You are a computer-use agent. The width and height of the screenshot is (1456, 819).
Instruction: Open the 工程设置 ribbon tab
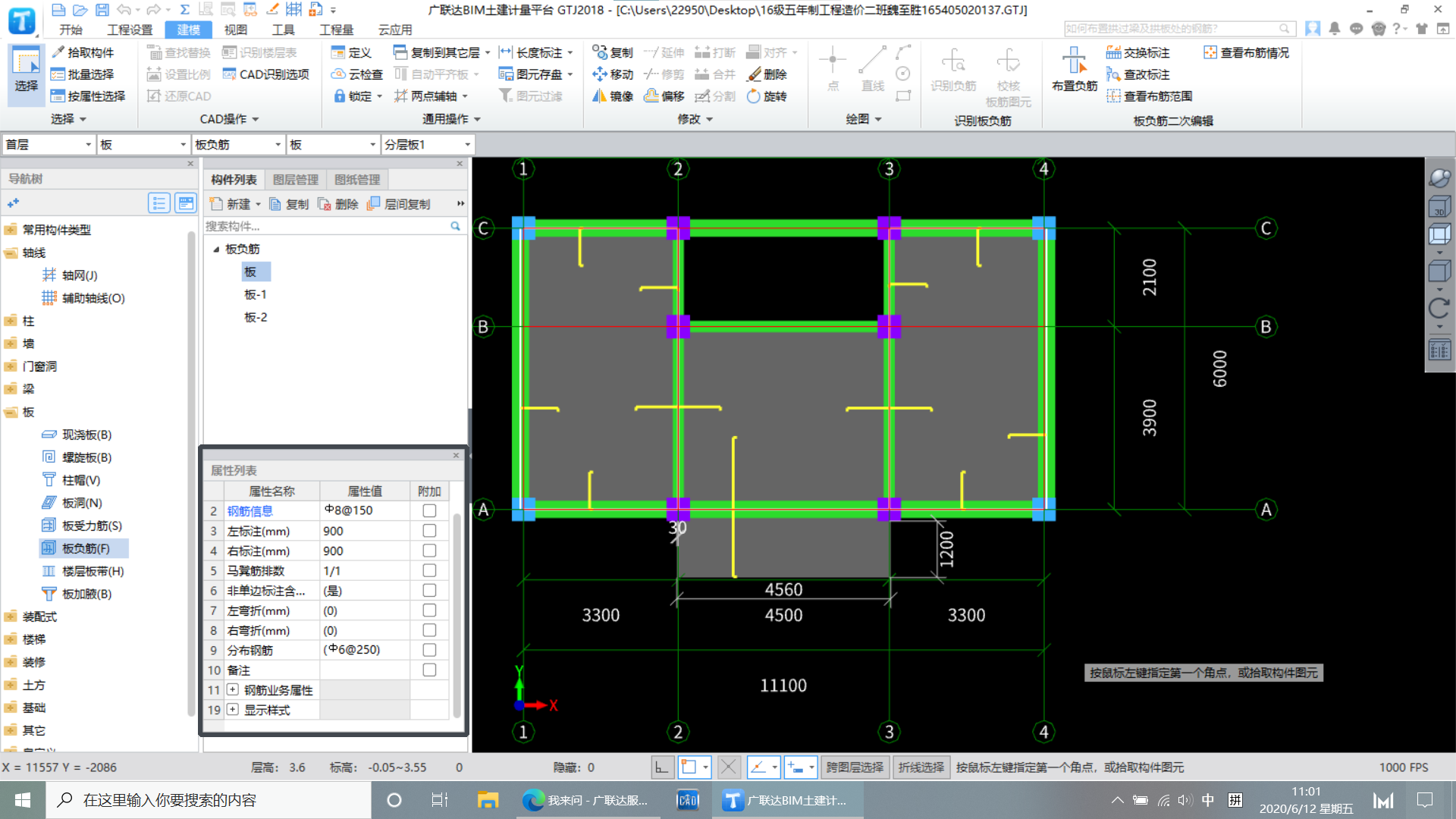click(130, 30)
